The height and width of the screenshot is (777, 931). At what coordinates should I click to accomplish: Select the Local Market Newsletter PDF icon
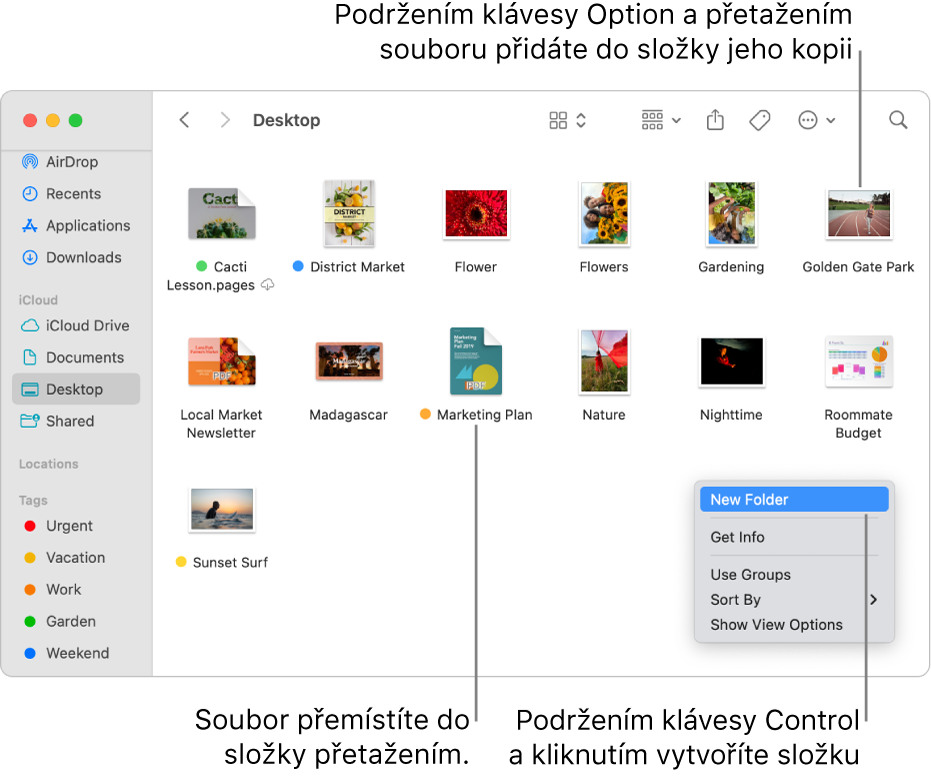221,361
